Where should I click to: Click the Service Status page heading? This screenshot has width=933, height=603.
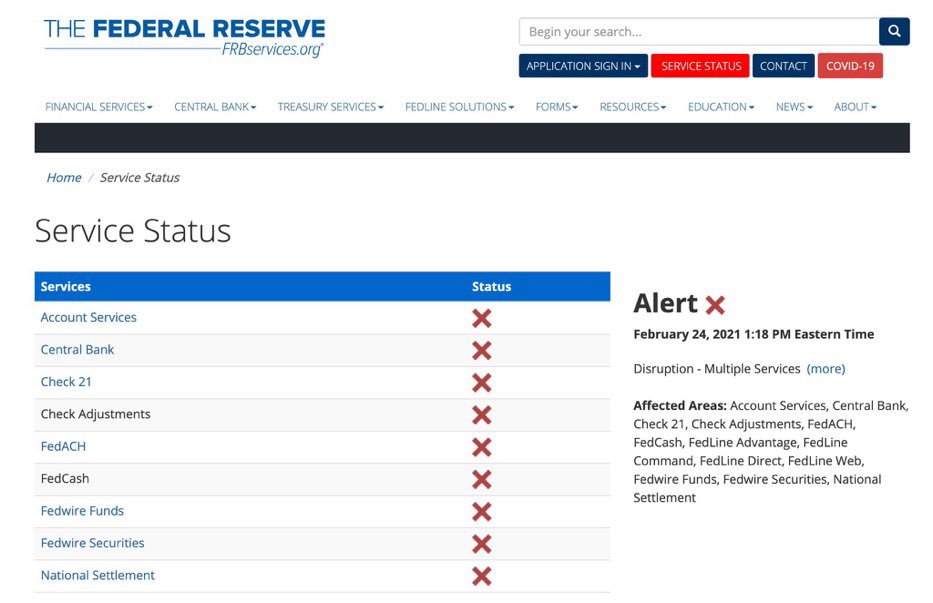(x=133, y=230)
